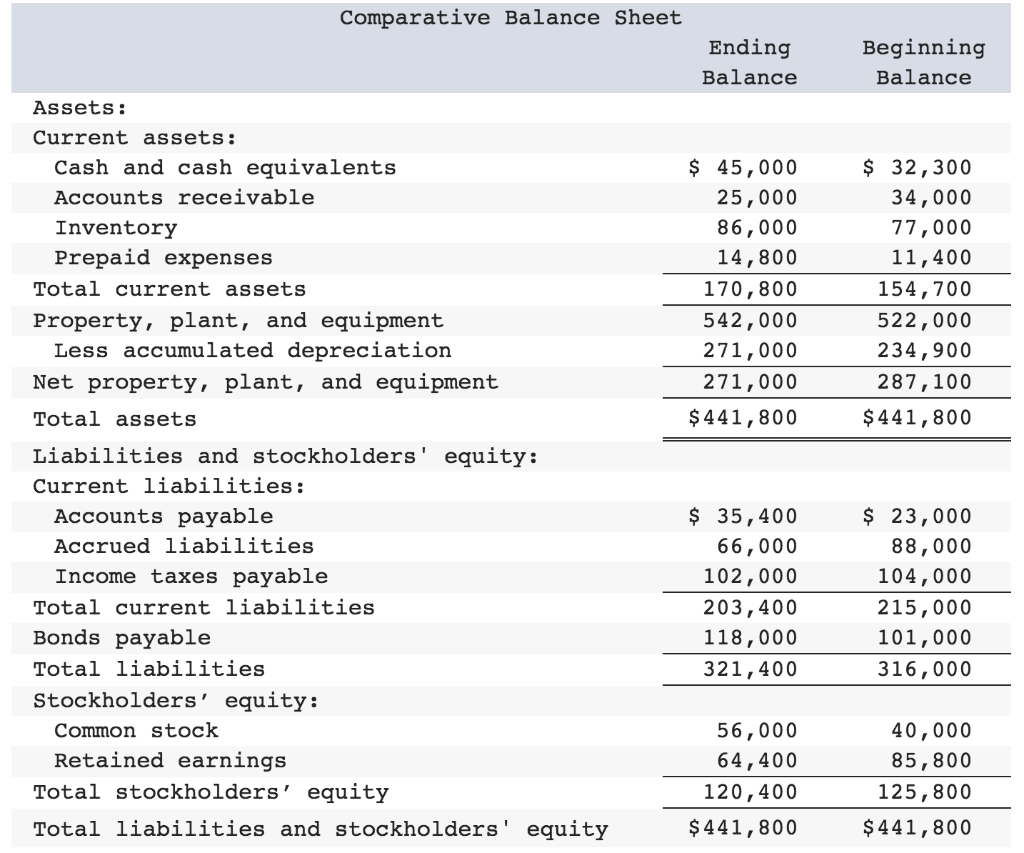Viewport: 1024px width, 853px height.
Task: Click the 118,000 bonds payable value
Action: click(x=750, y=638)
